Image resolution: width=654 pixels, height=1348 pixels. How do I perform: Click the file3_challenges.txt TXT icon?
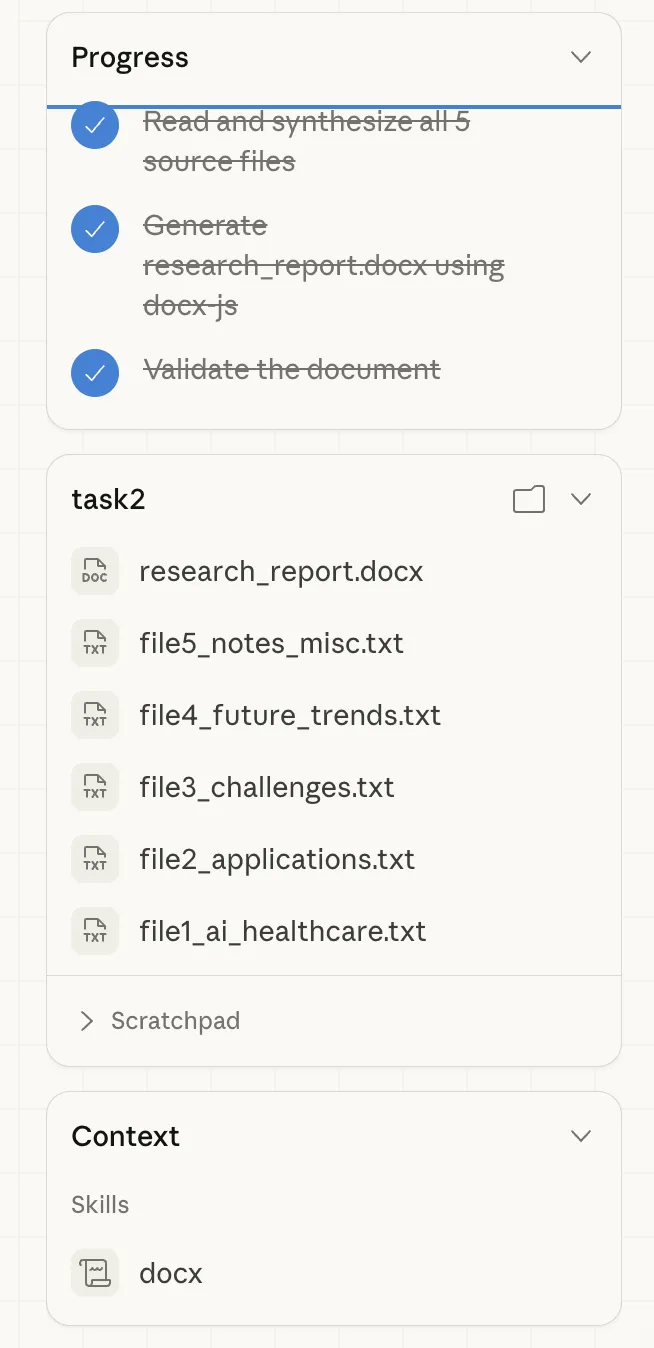[x=95, y=788]
